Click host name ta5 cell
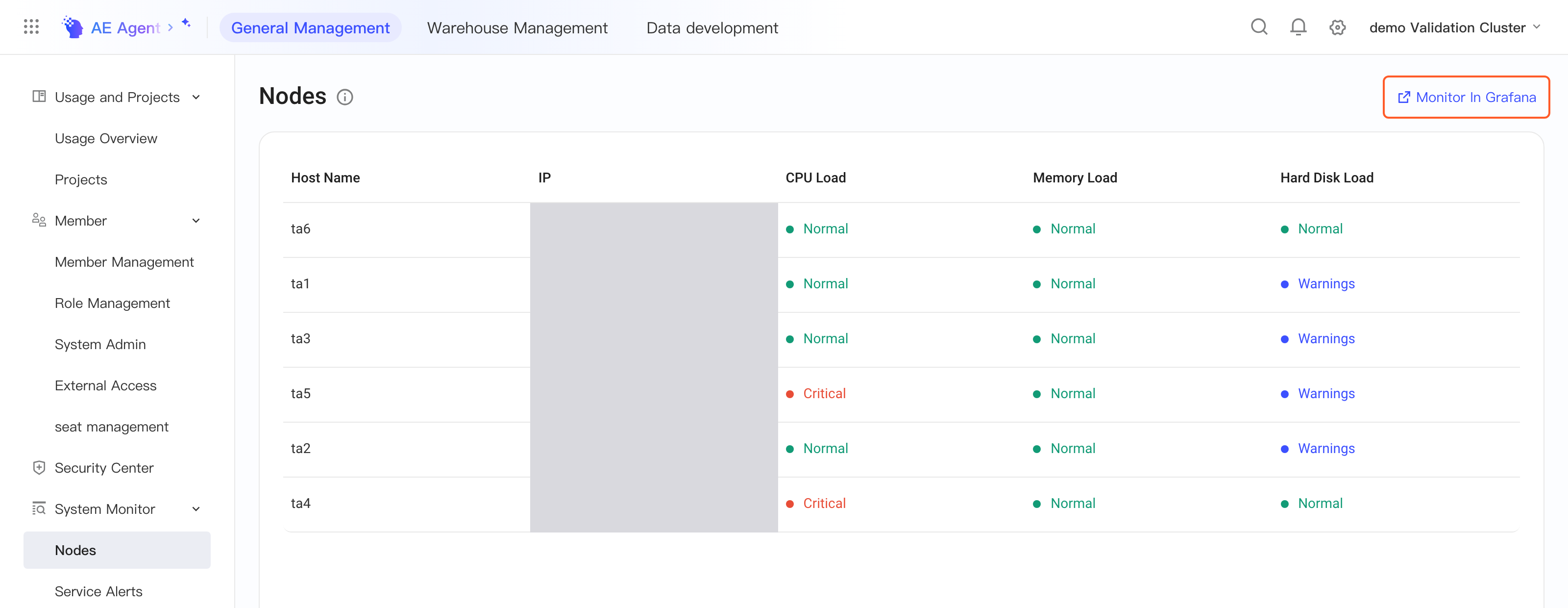Image resolution: width=1568 pixels, height=608 pixels. pos(301,394)
